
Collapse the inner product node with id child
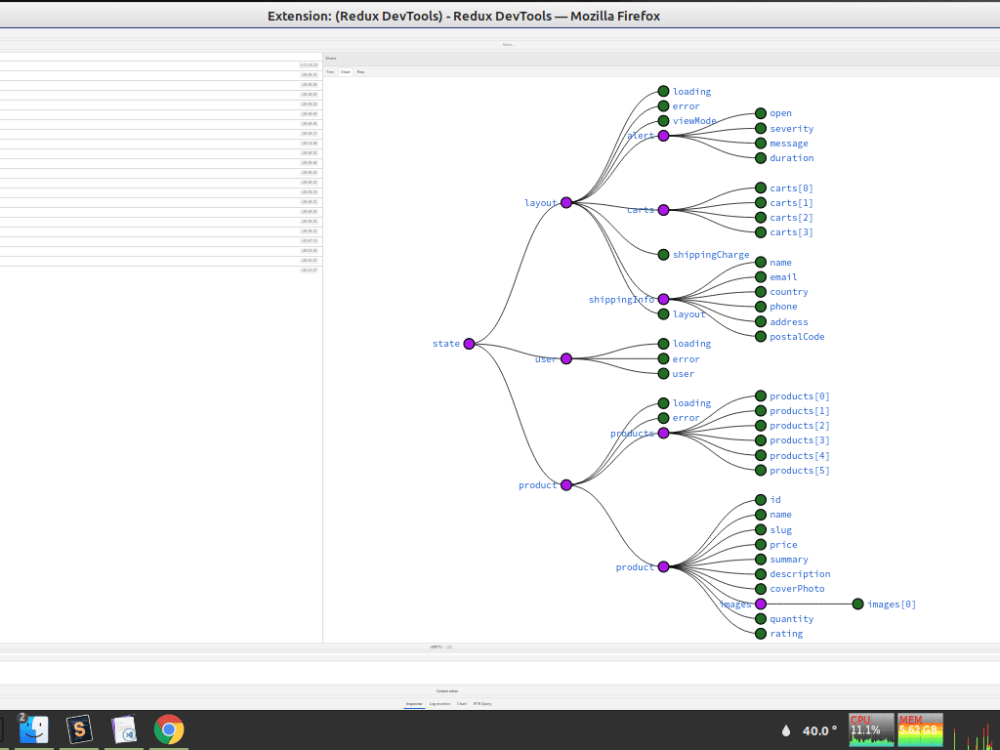coord(663,567)
